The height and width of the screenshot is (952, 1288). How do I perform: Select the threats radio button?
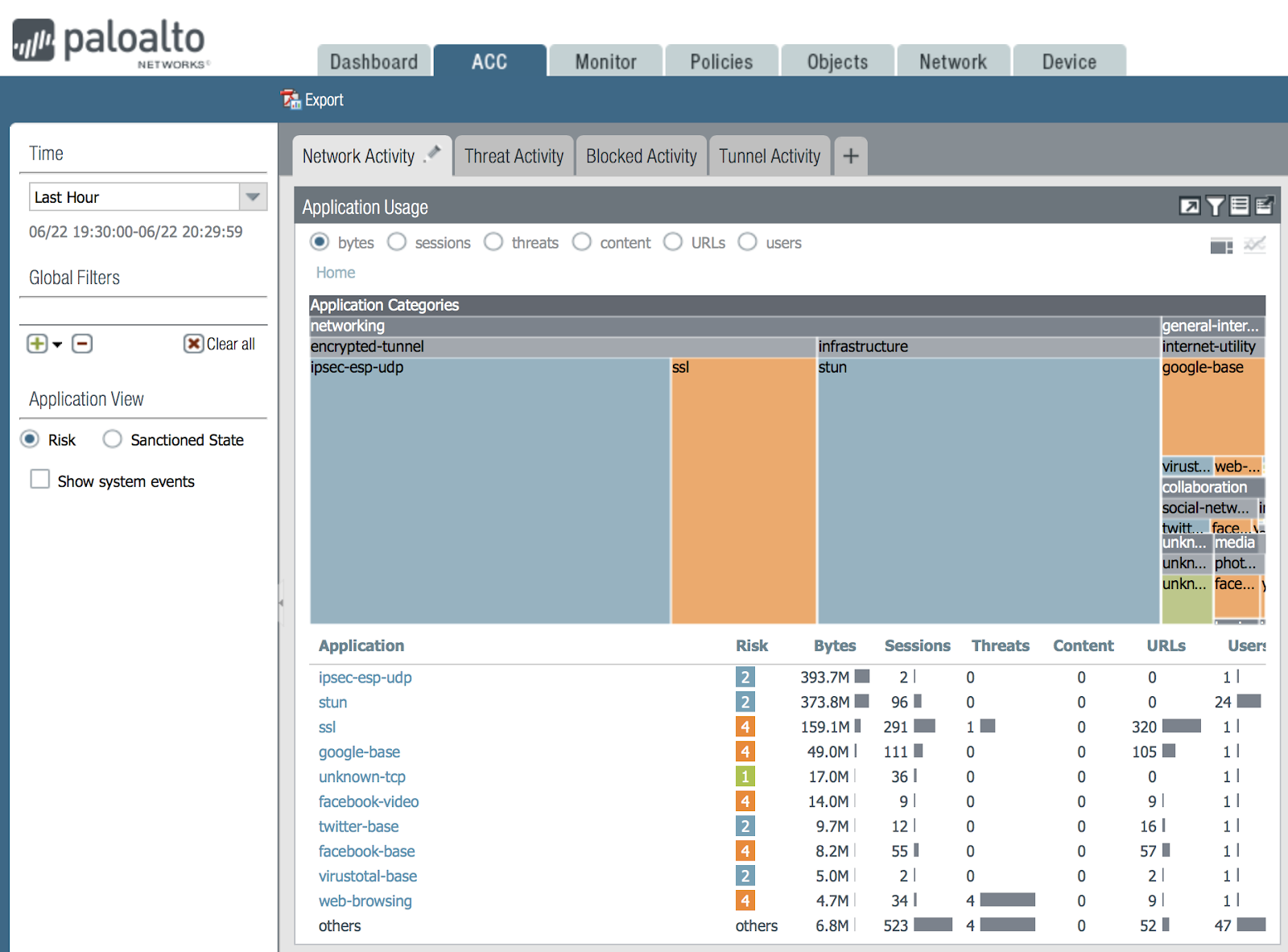[493, 242]
